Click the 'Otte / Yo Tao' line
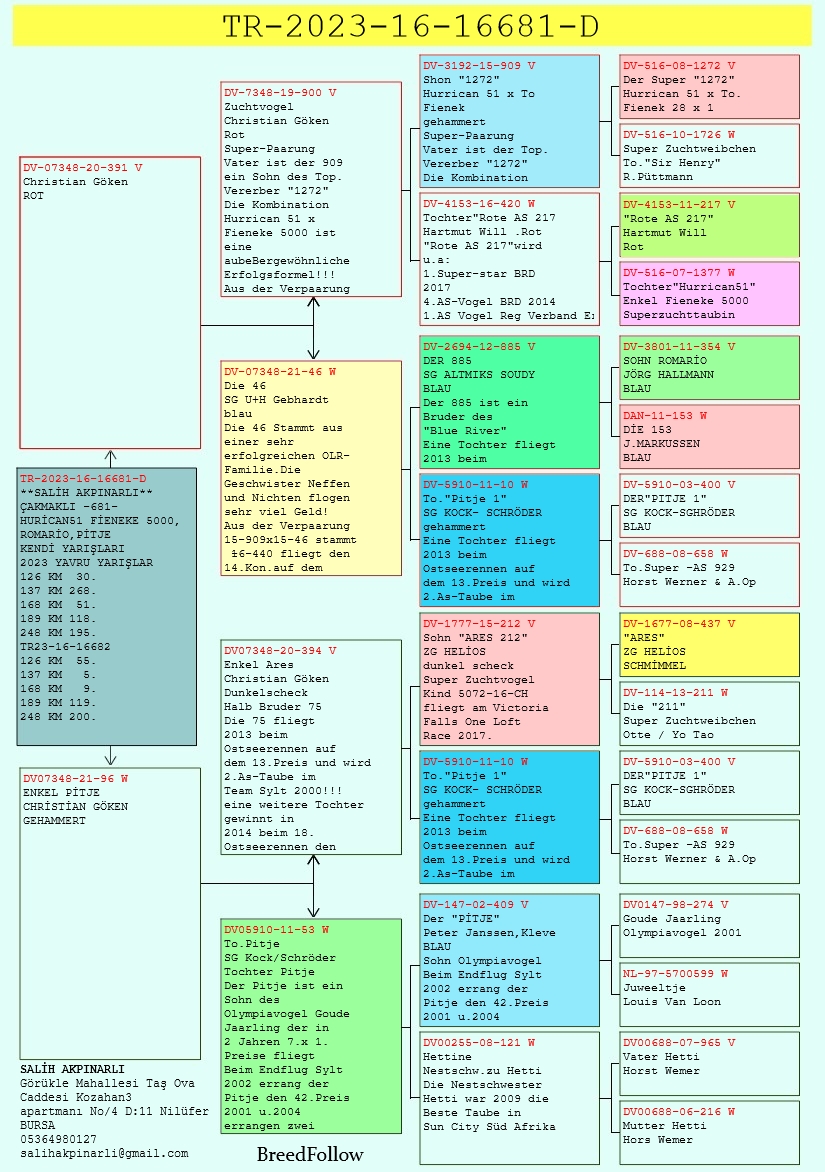The height and width of the screenshot is (1172, 825). [669, 735]
